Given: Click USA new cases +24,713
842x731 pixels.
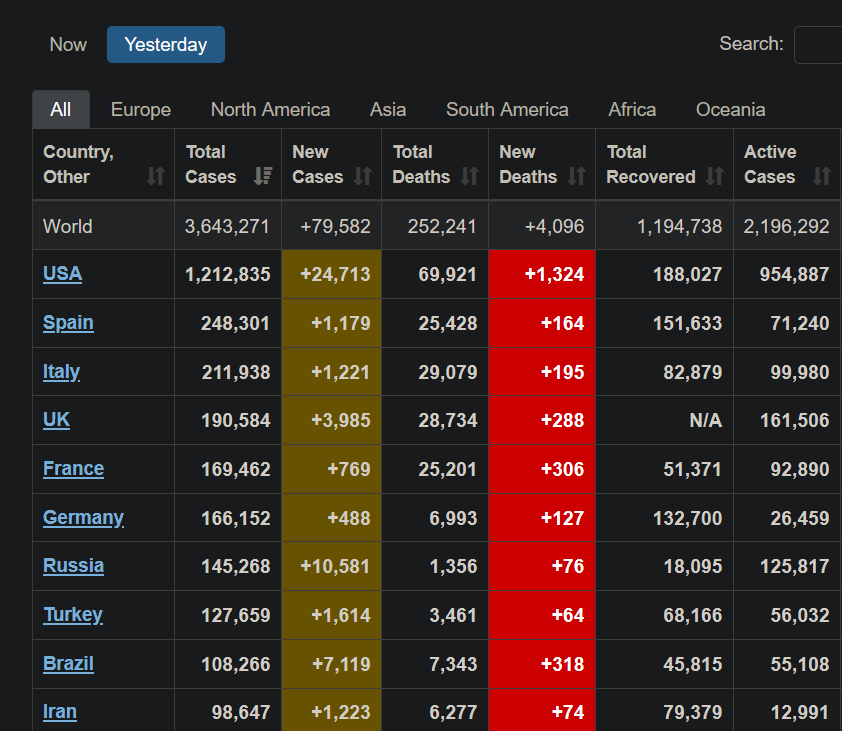Looking at the screenshot, I should [x=336, y=274].
